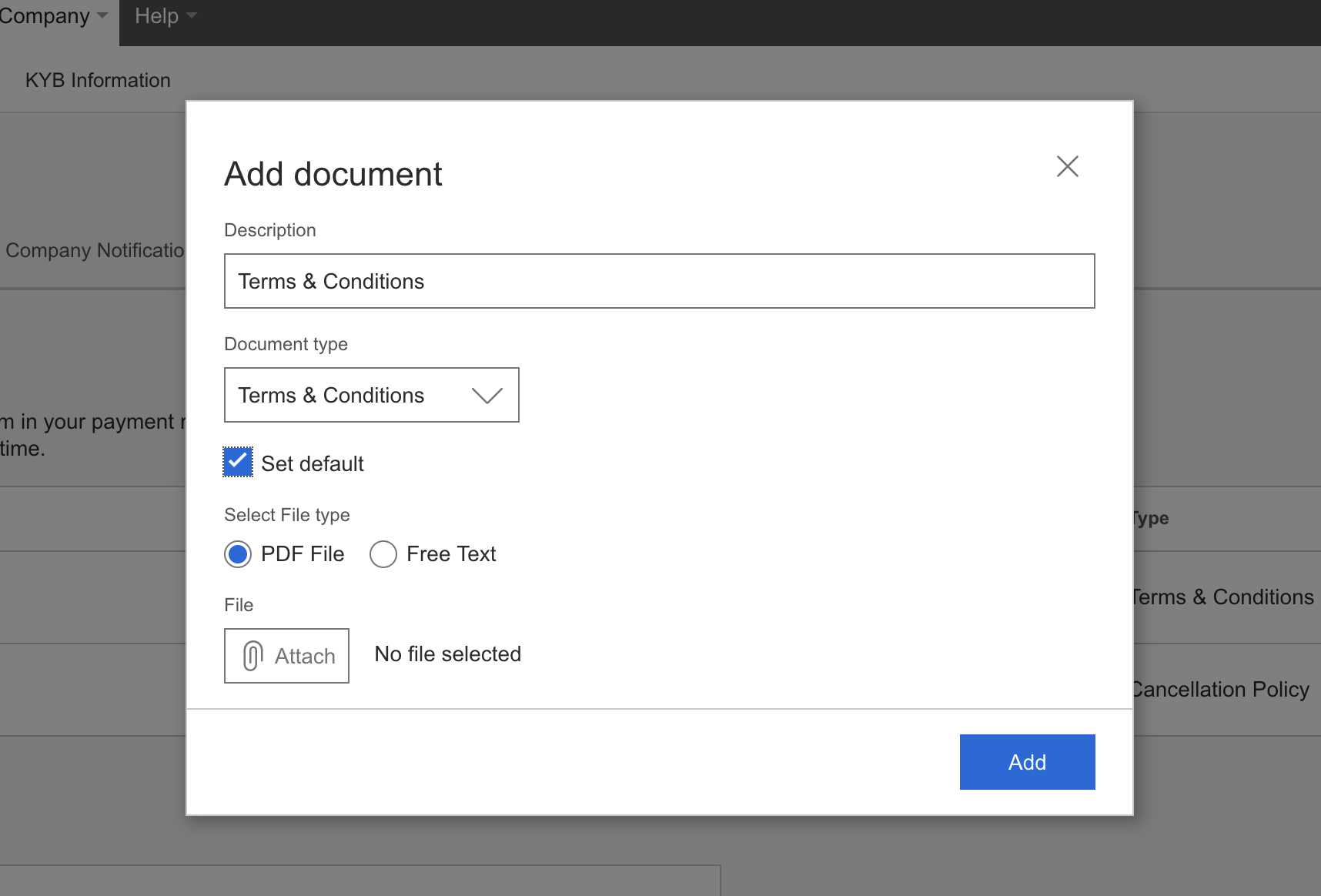Screen dimensions: 1321x896
Task: Switch to the KYB Information tab
Action: point(98,80)
